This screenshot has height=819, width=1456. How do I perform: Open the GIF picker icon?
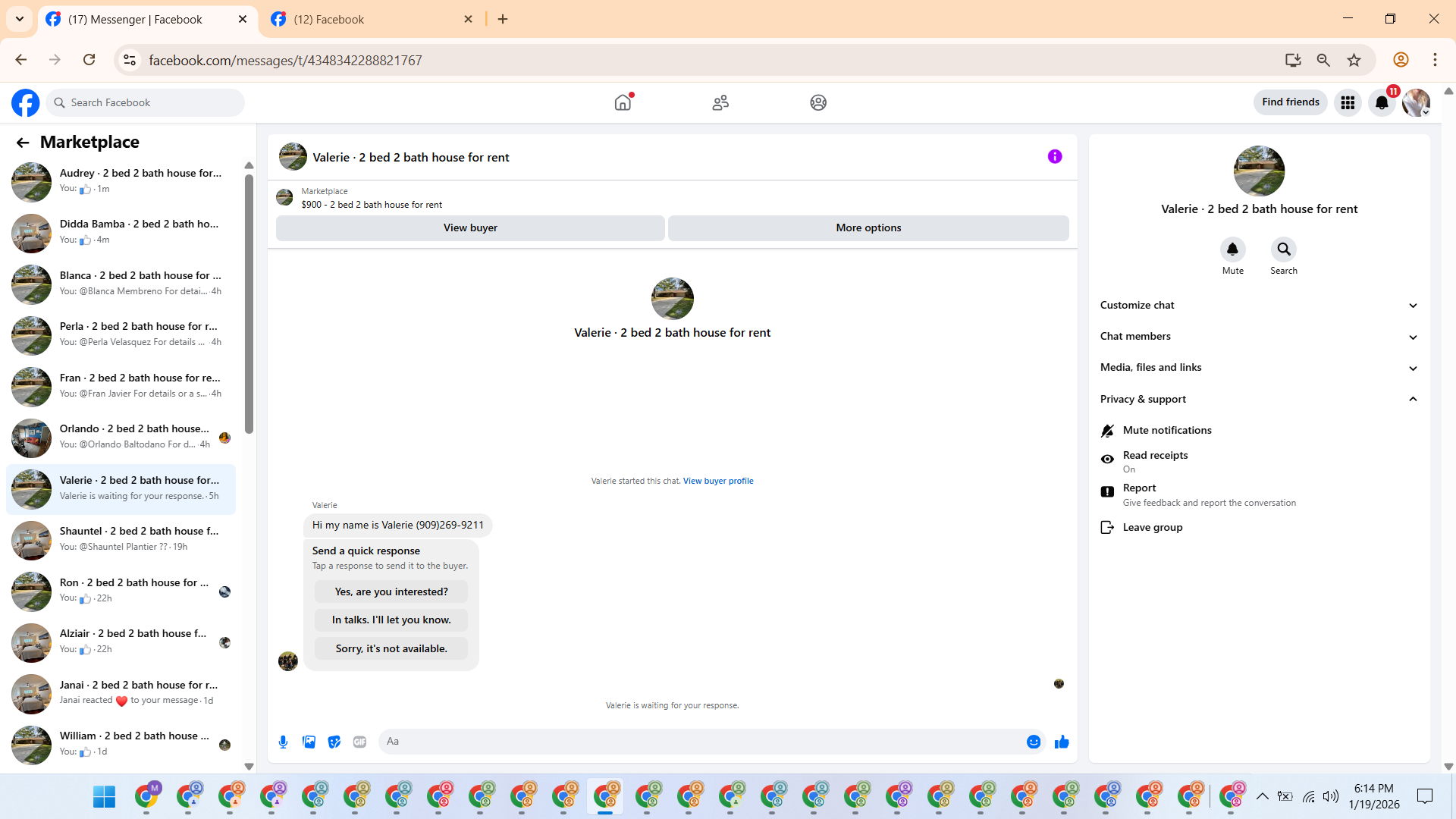359,742
